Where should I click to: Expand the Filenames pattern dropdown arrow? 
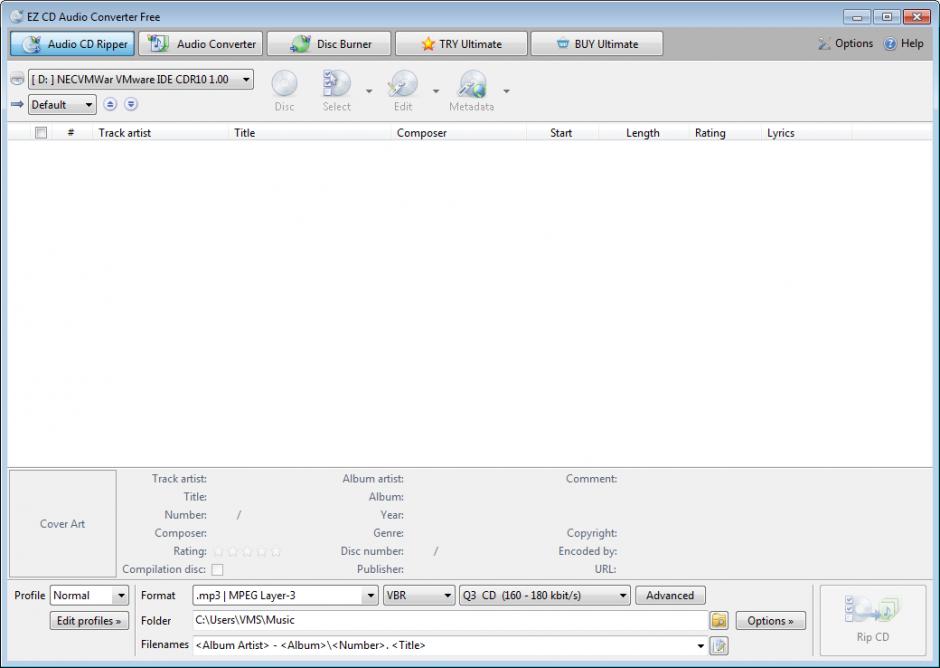pyautogui.click(x=700, y=646)
